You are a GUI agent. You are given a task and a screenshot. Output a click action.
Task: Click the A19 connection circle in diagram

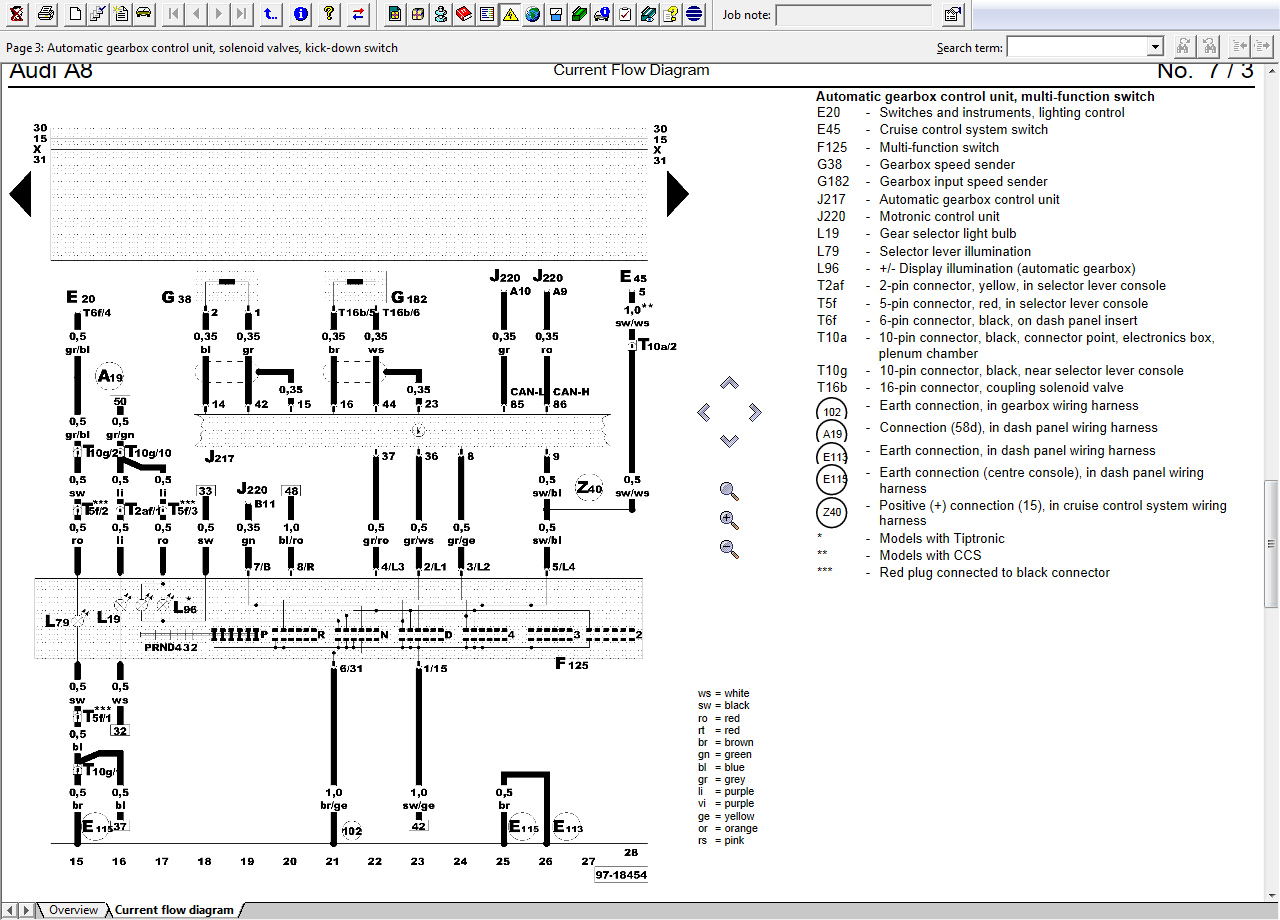[110, 376]
